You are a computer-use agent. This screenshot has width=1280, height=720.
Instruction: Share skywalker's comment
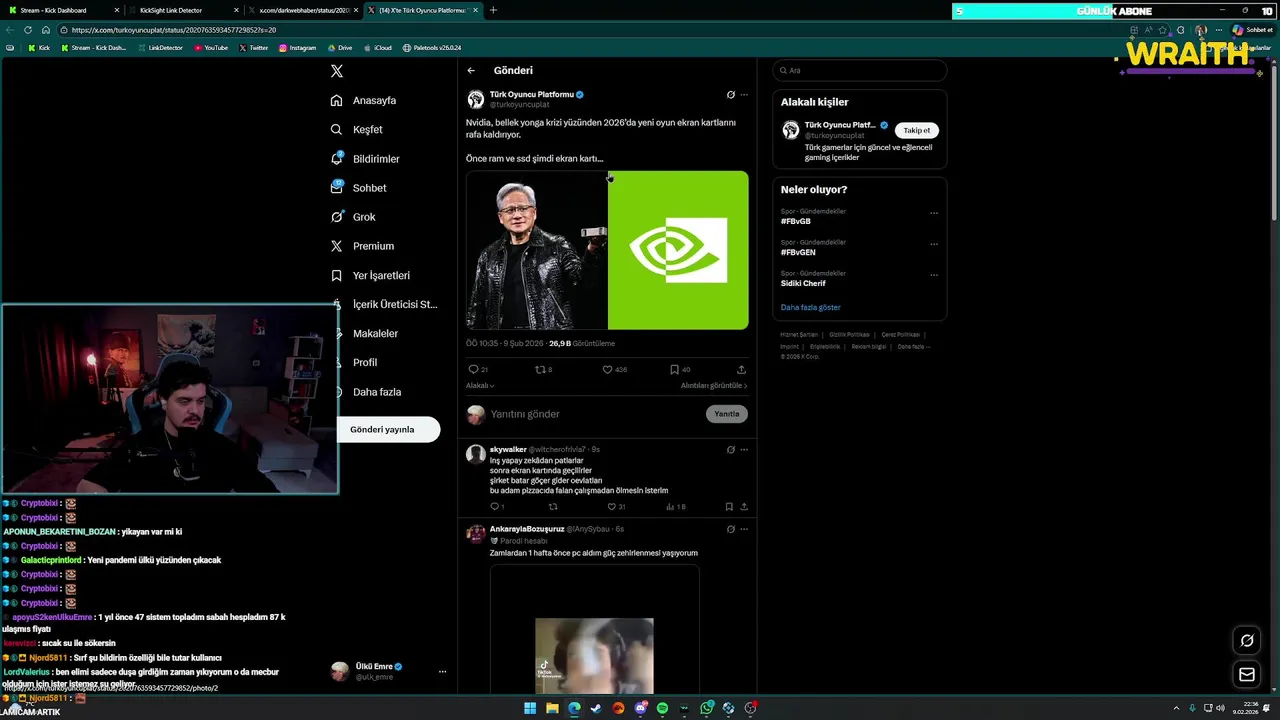tap(744, 507)
